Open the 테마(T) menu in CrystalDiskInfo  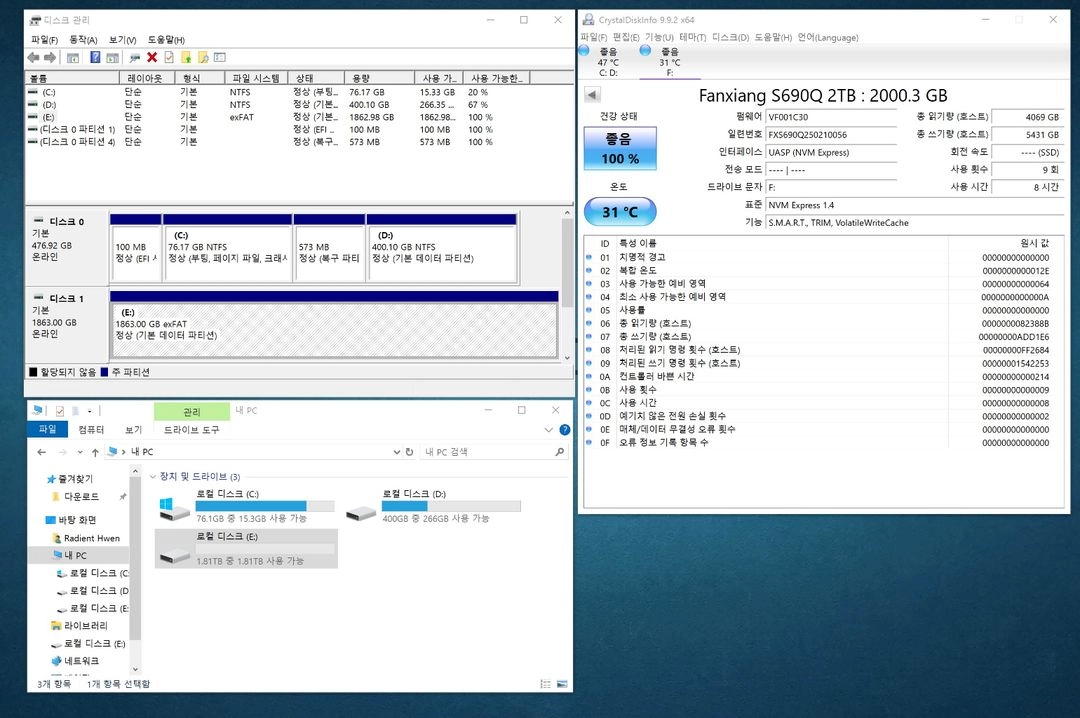[692, 37]
